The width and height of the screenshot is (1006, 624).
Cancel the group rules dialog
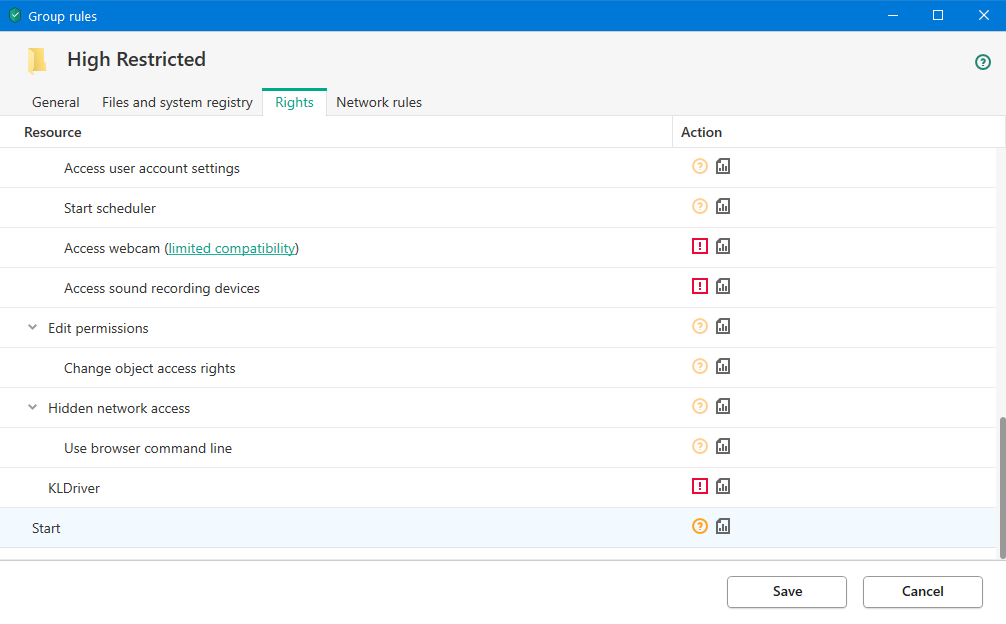(922, 591)
